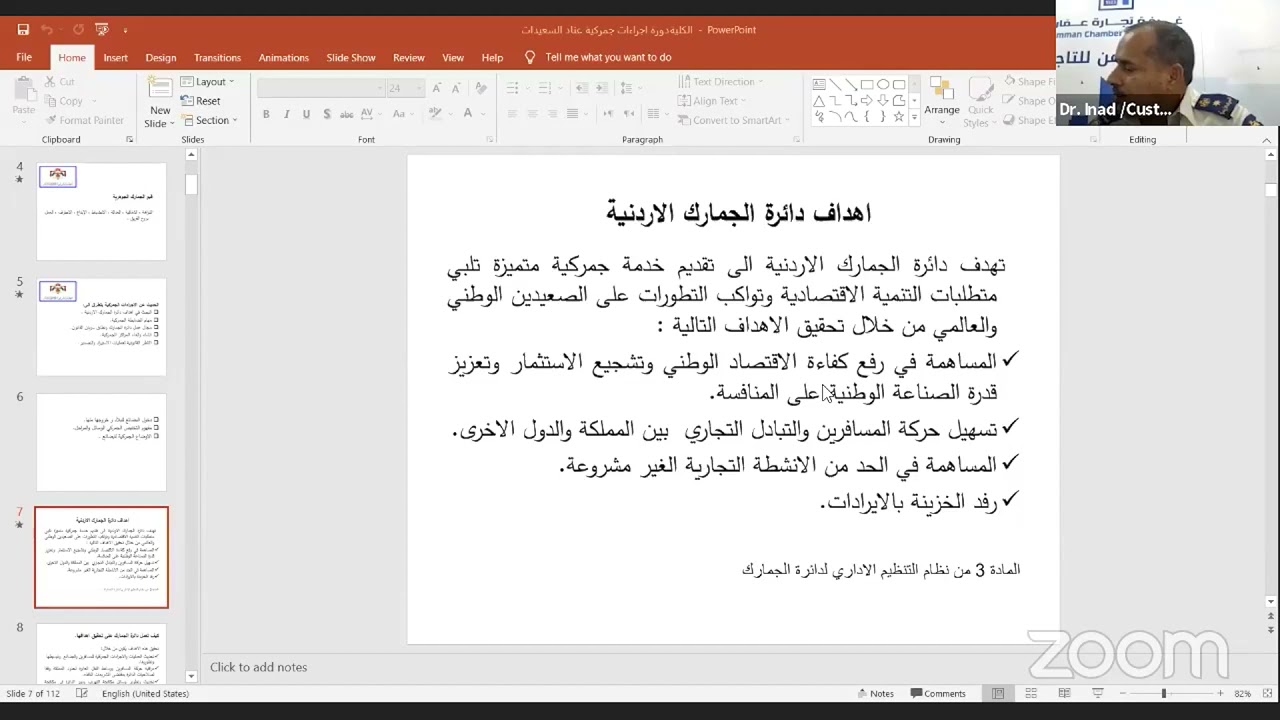Click the Center align icon
Screen dimensions: 1280x720
[x=531, y=114]
